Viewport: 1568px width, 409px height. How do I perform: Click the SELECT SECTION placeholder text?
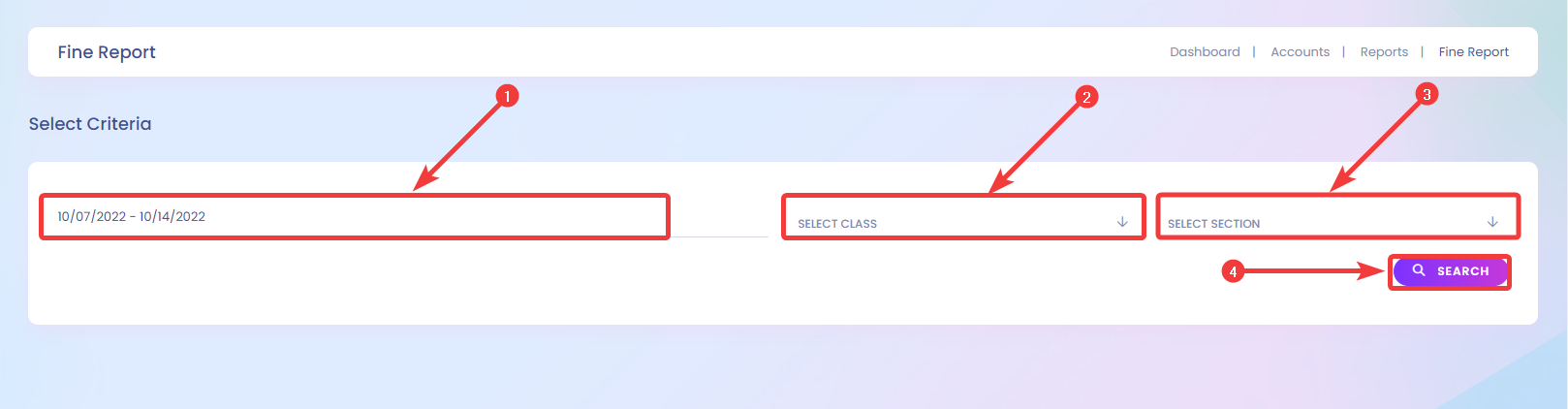click(x=1213, y=224)
